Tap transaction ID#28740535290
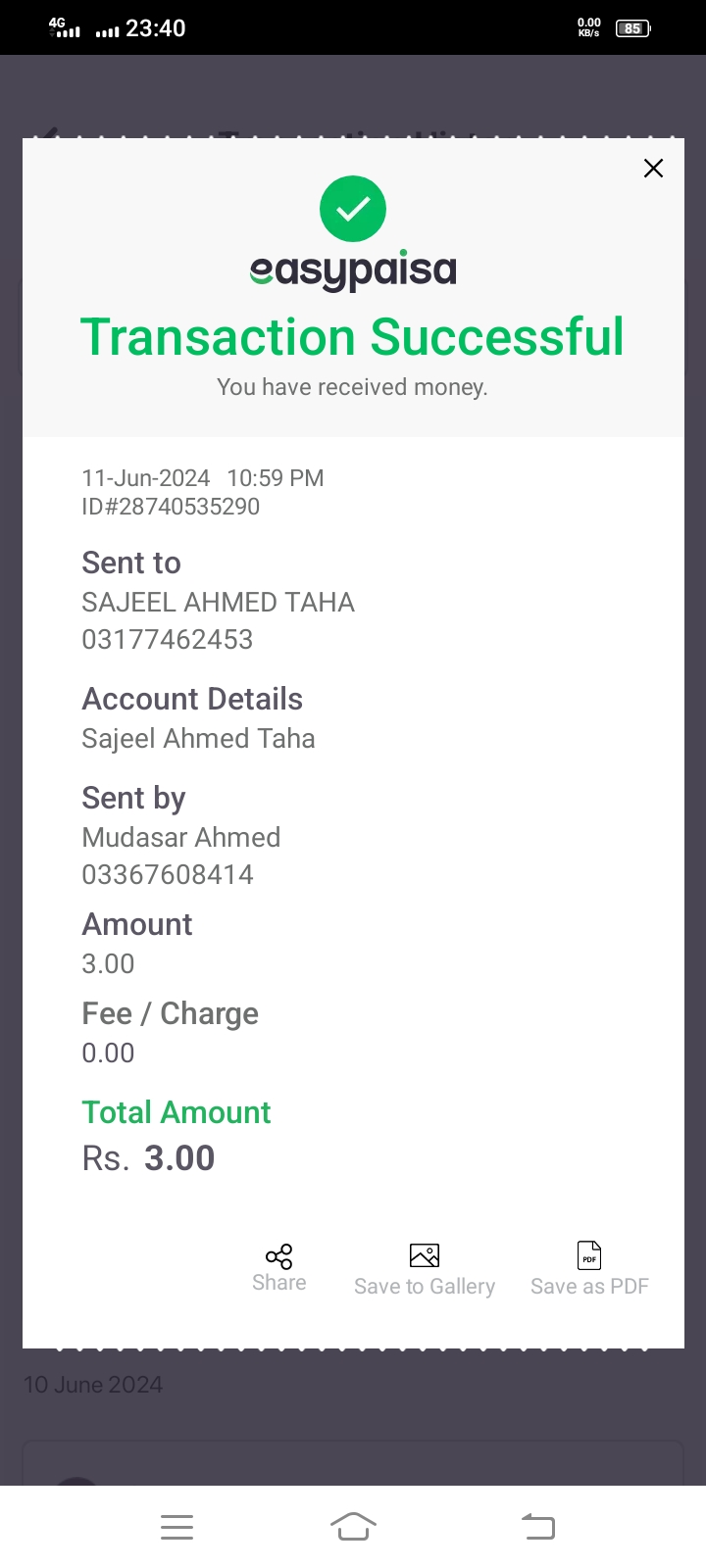The width and height of the screenshot is (706, 1568). point(171,507)
